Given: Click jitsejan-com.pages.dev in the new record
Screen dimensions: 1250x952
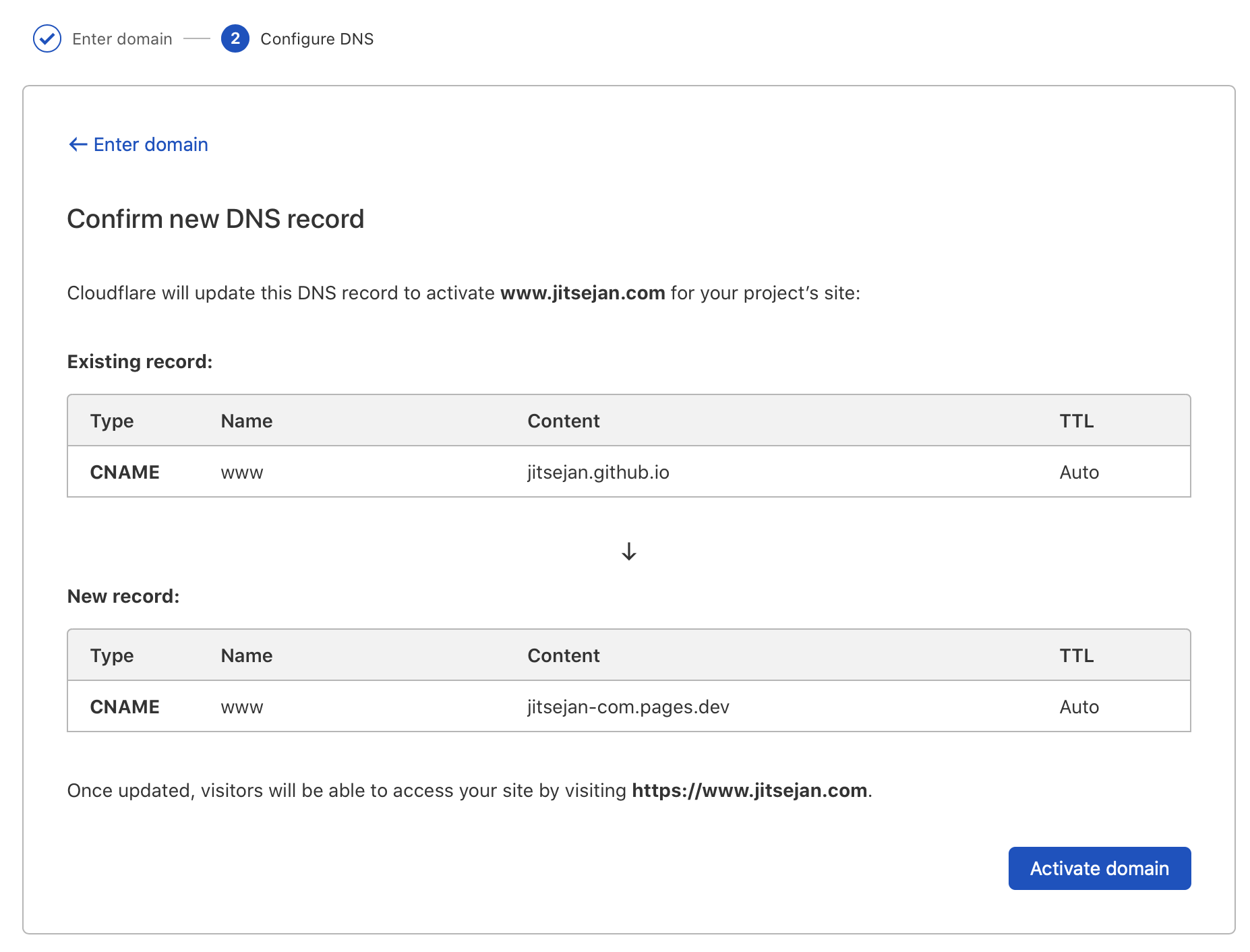Looking at the screenshot, I should (x=628, y=707).
